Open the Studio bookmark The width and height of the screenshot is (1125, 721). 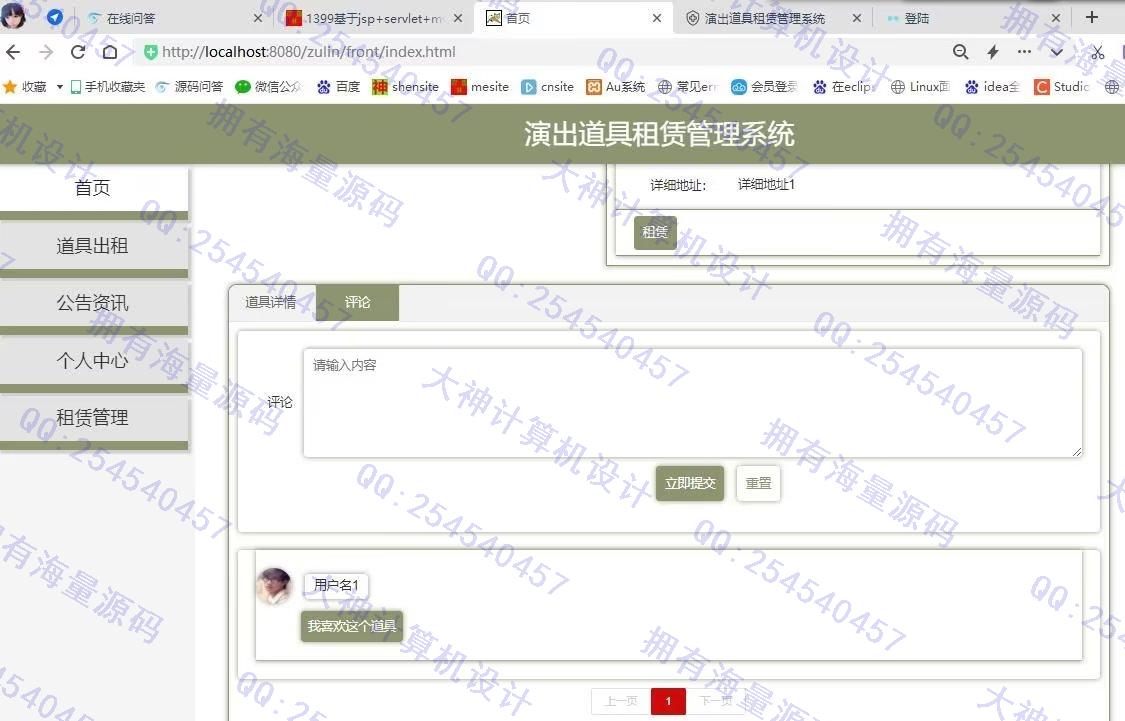1062,87
